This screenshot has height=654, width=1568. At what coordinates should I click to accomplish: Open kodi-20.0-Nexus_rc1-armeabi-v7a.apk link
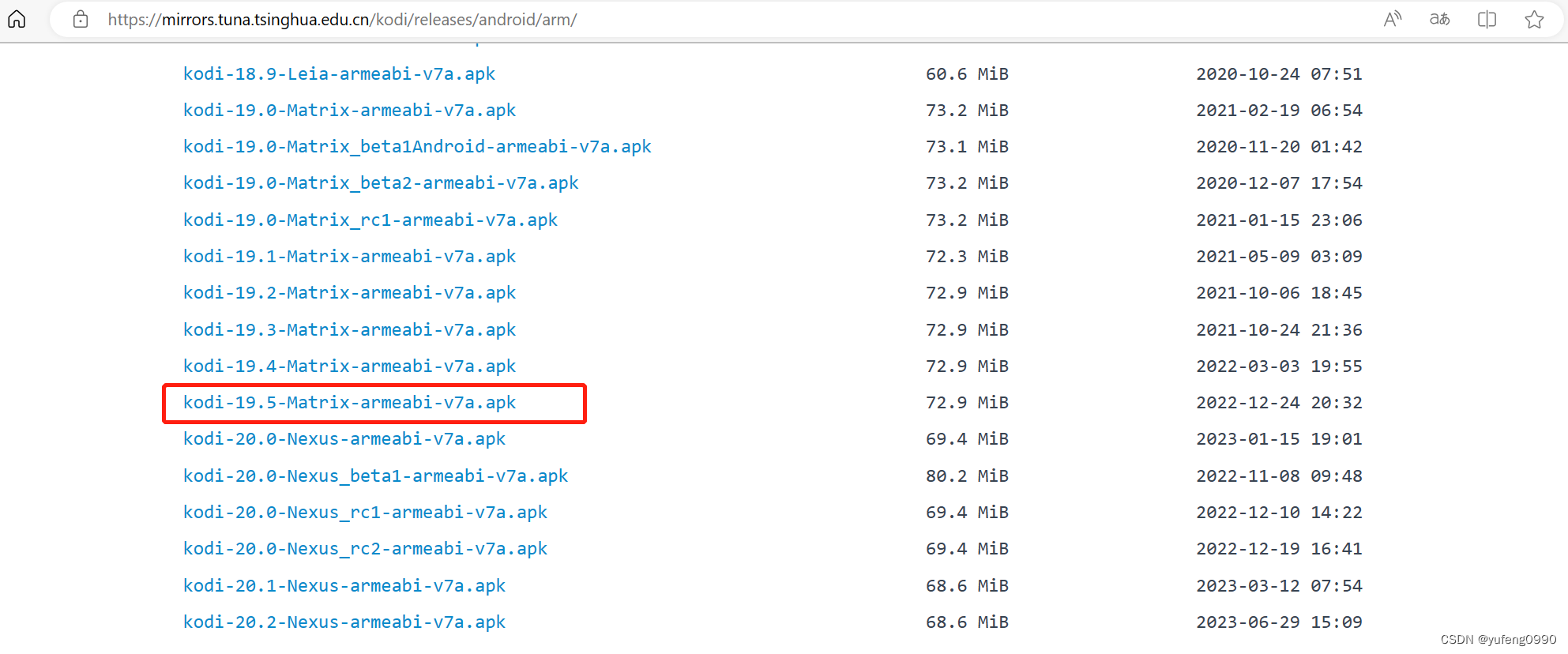click(x=365, y=512)
